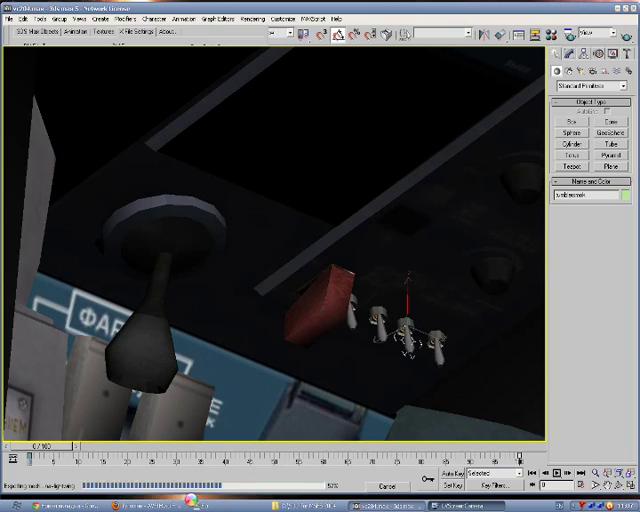Screen dimensions: 640x512
Task: Click the Min/Max viewport toggle icon
Action: tap(631, 485)
